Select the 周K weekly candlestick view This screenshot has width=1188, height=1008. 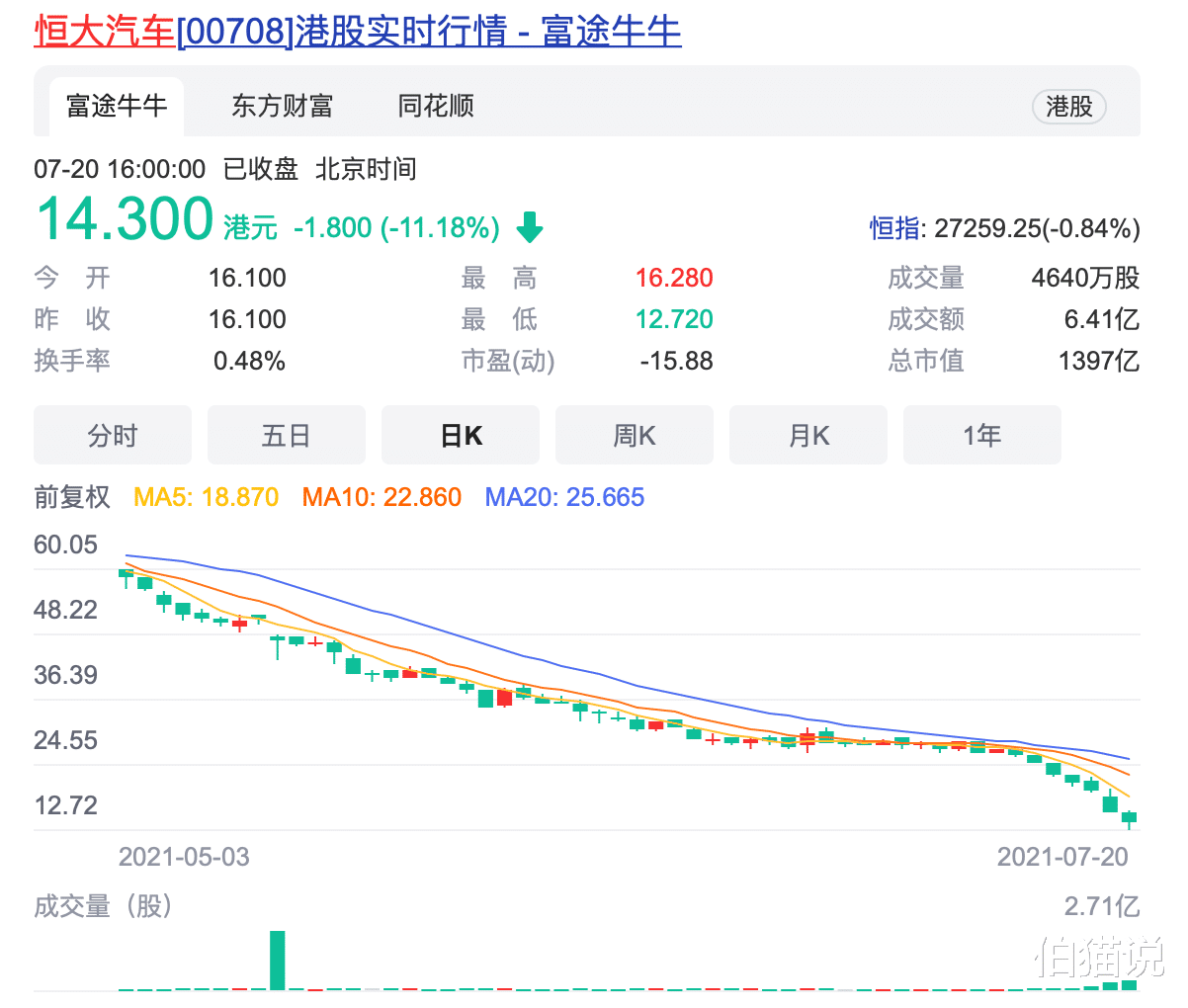point(635,435)
